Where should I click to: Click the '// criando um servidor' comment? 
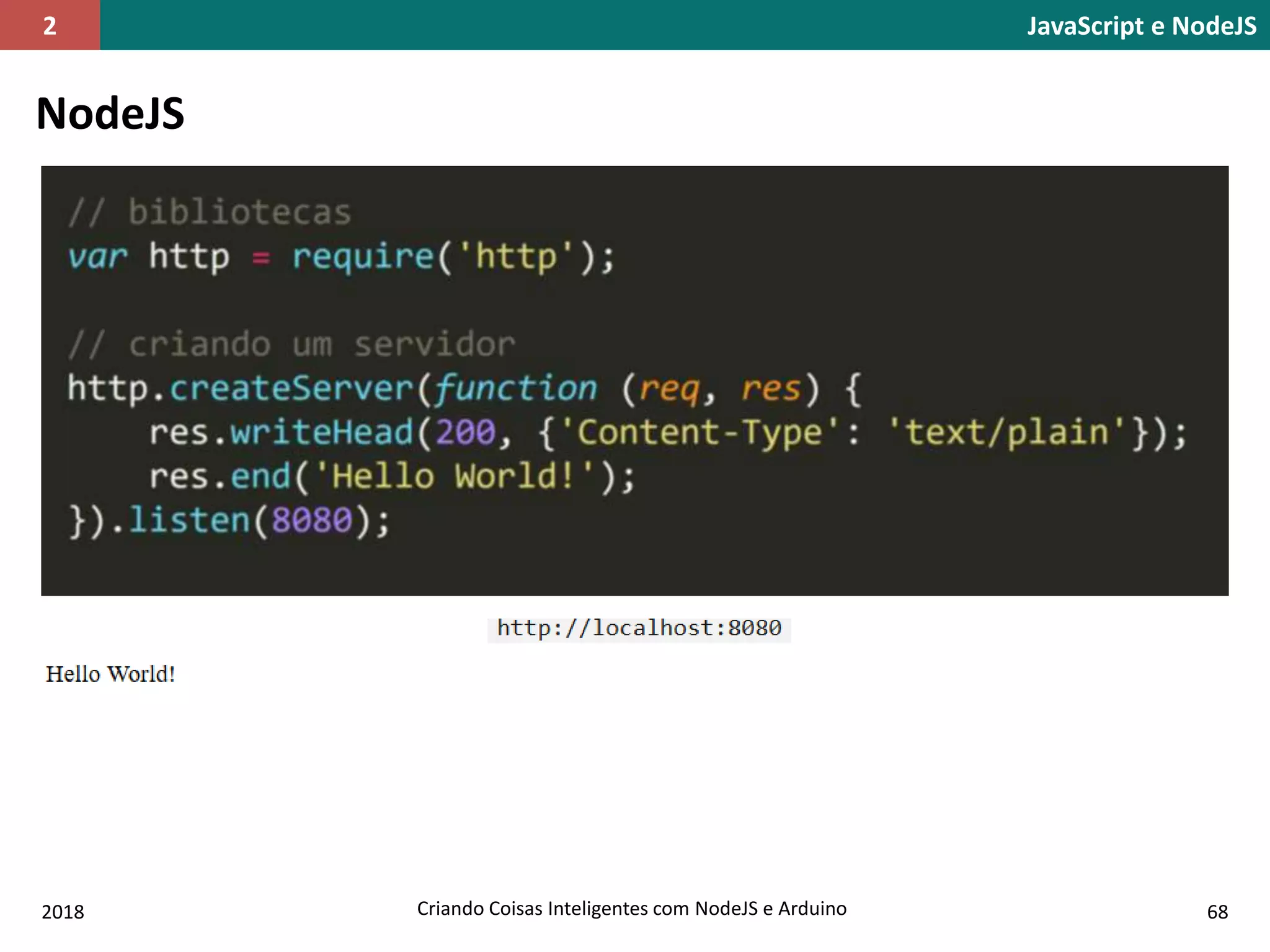[291, 343]
